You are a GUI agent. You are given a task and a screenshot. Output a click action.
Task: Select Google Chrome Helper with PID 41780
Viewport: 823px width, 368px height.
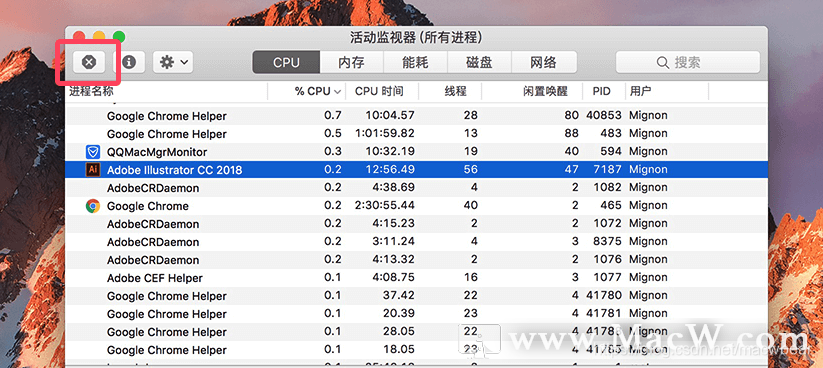tap(417, 296)
